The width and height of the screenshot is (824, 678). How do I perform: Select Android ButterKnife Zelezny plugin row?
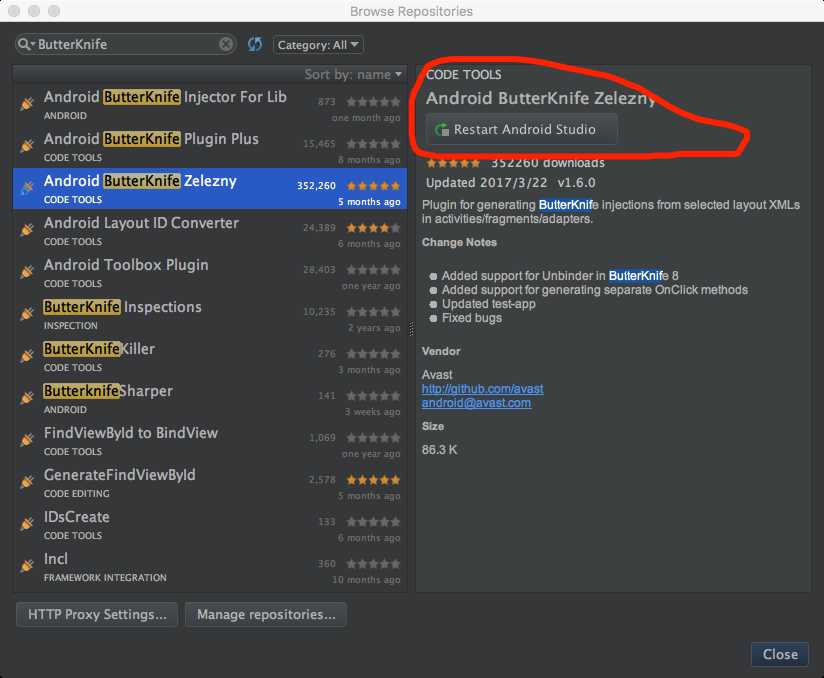pos(210,189)
